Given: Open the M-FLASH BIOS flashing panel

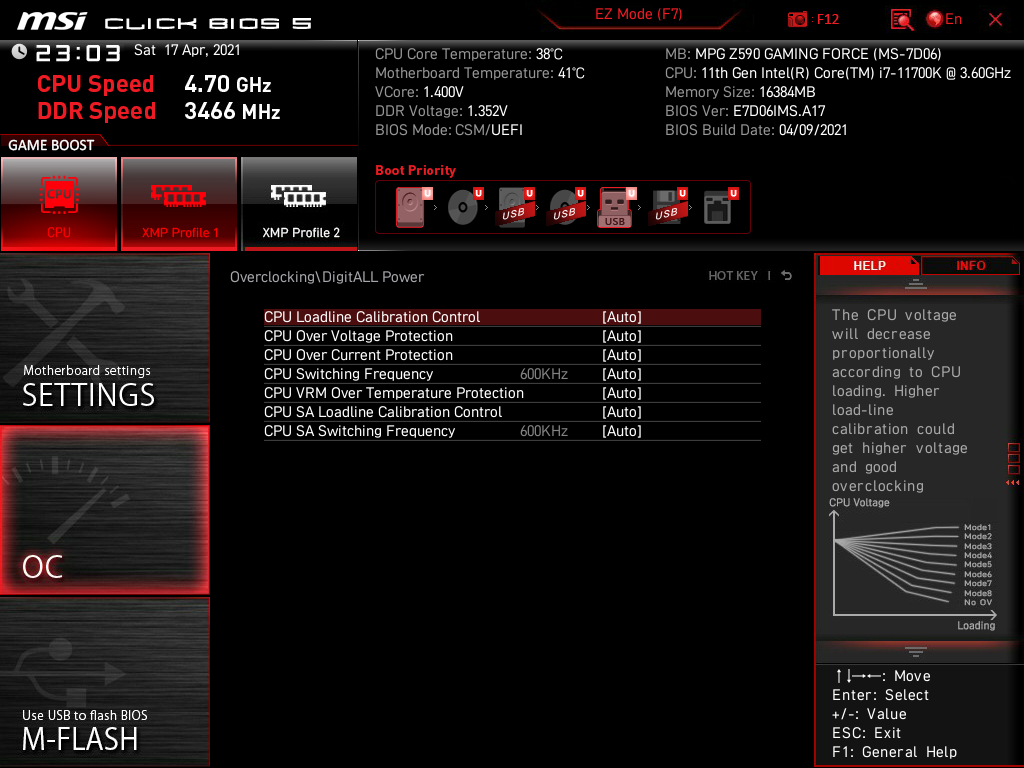Looking at the screenshot, I should click(x=104, y=682).
